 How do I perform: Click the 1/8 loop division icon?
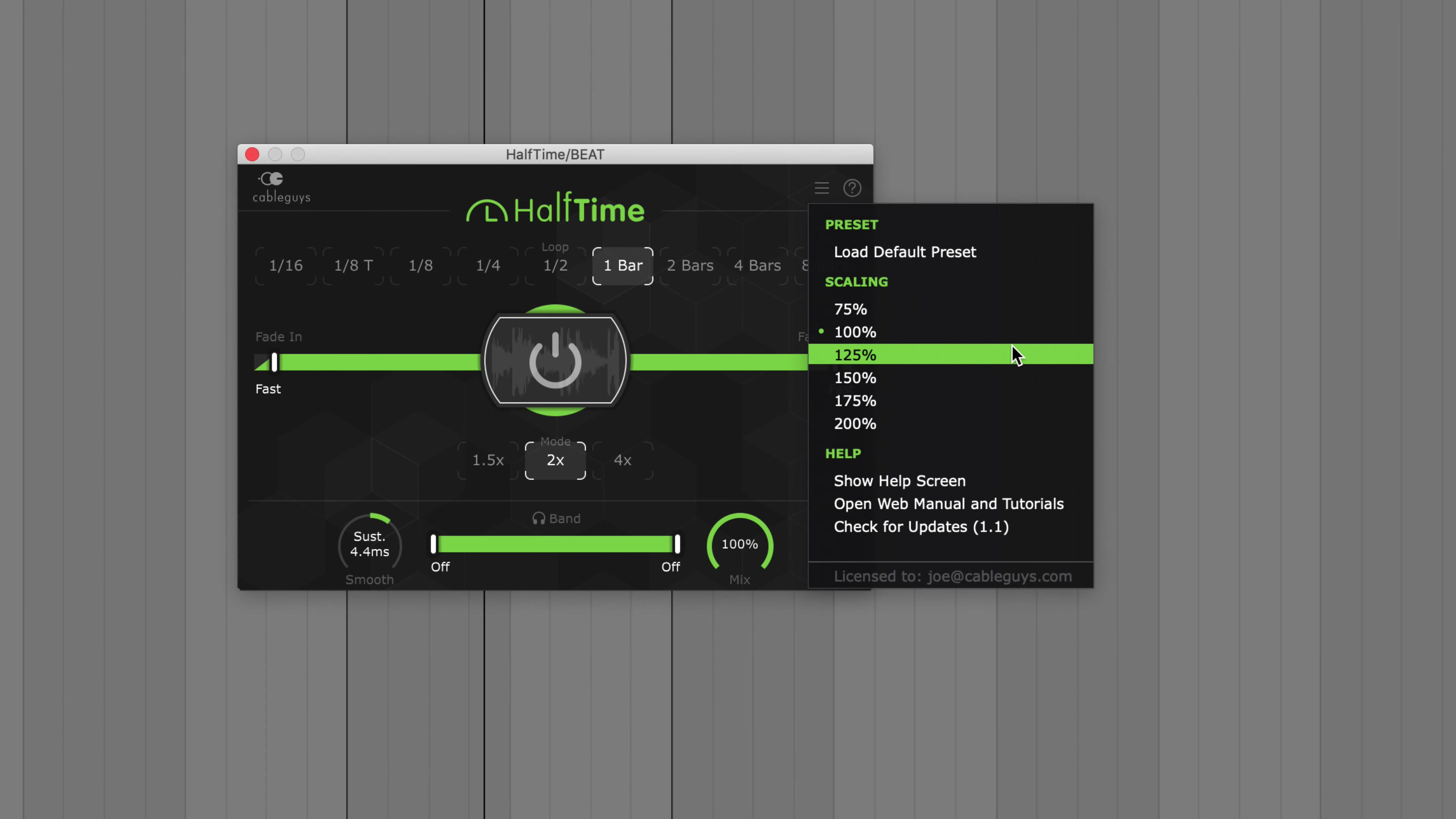click(x=420, y=265)
